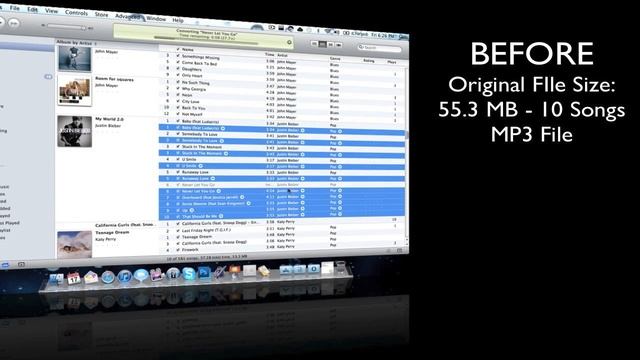Click the menu bar clock showing Fri 6:26 PM
This screenshot has height=360, width=640.
tap(382, 36)
